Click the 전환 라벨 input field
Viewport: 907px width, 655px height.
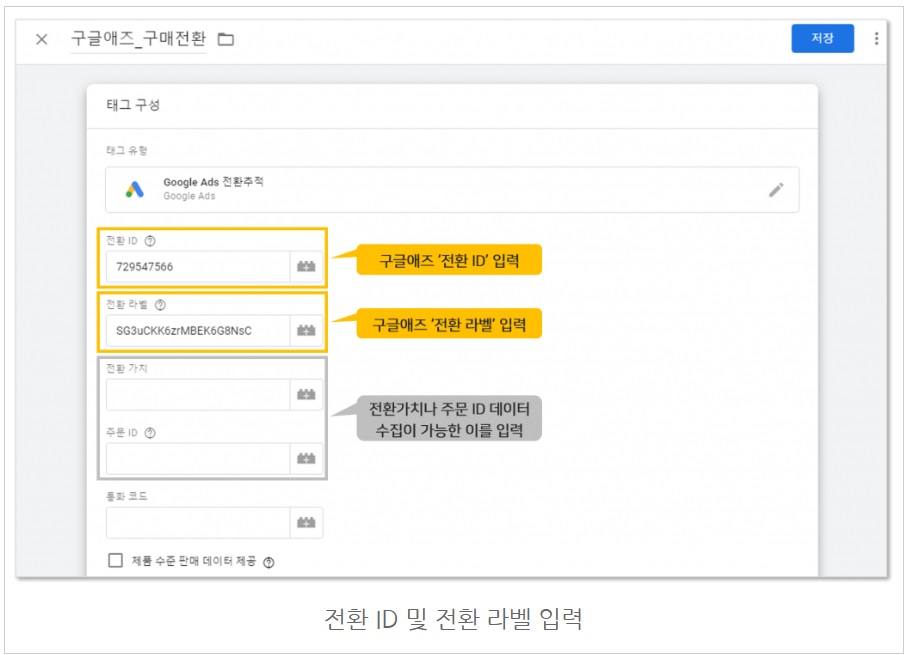(x=198, y=330)
